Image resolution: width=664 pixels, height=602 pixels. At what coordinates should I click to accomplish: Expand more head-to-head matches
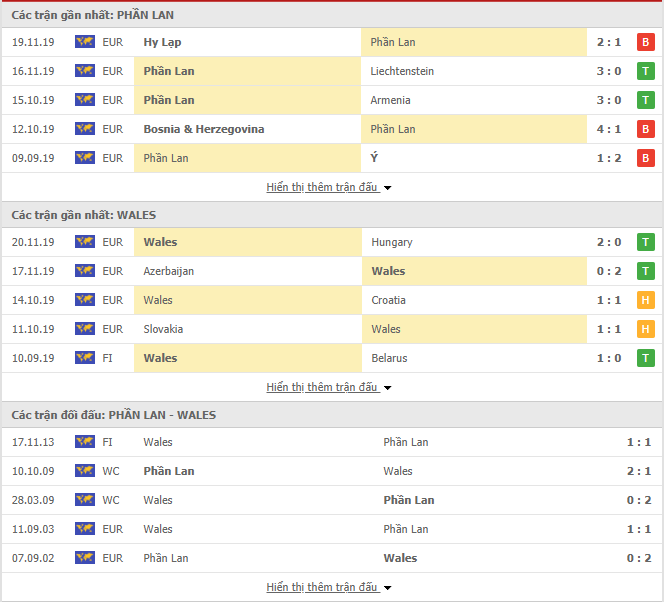pos(329,587)
